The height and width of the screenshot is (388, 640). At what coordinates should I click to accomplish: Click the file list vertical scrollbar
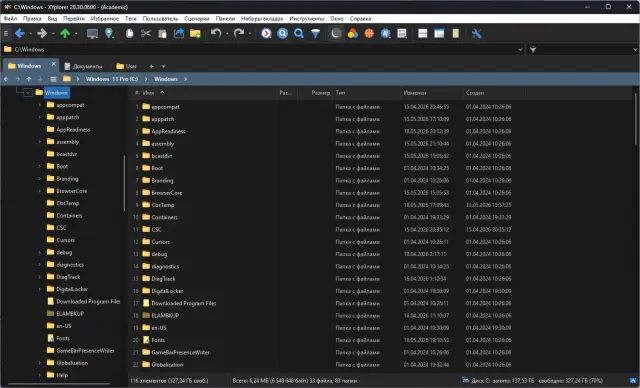[x=636, y=119]
